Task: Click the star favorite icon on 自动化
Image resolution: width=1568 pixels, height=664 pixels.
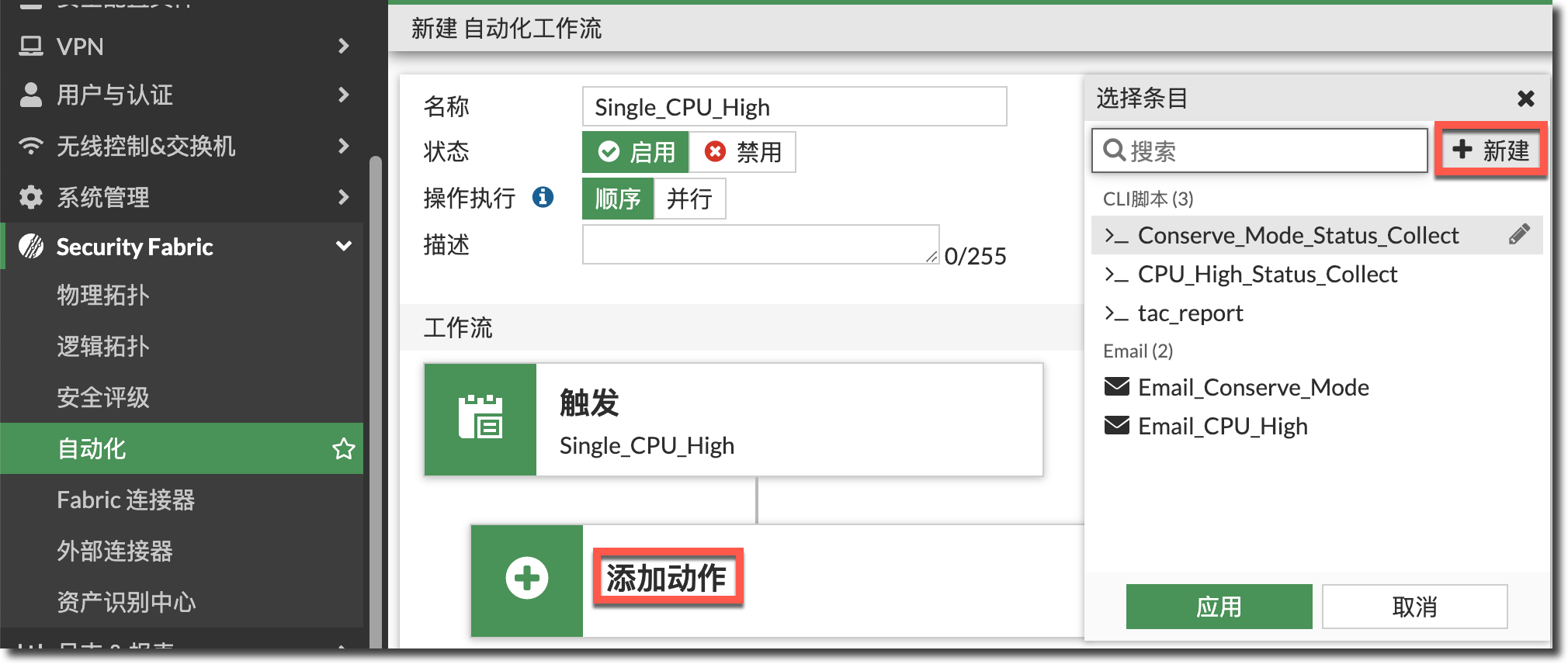Action: point(343,448)
